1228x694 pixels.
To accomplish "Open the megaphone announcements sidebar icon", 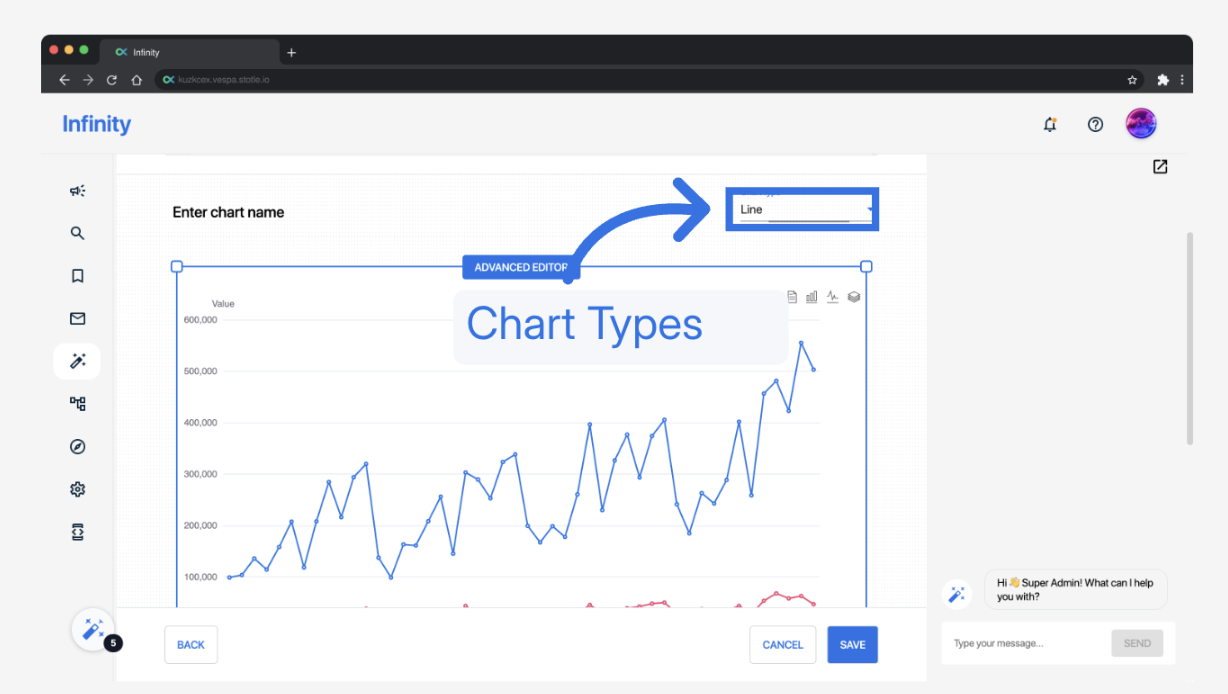I will (77, 191).
